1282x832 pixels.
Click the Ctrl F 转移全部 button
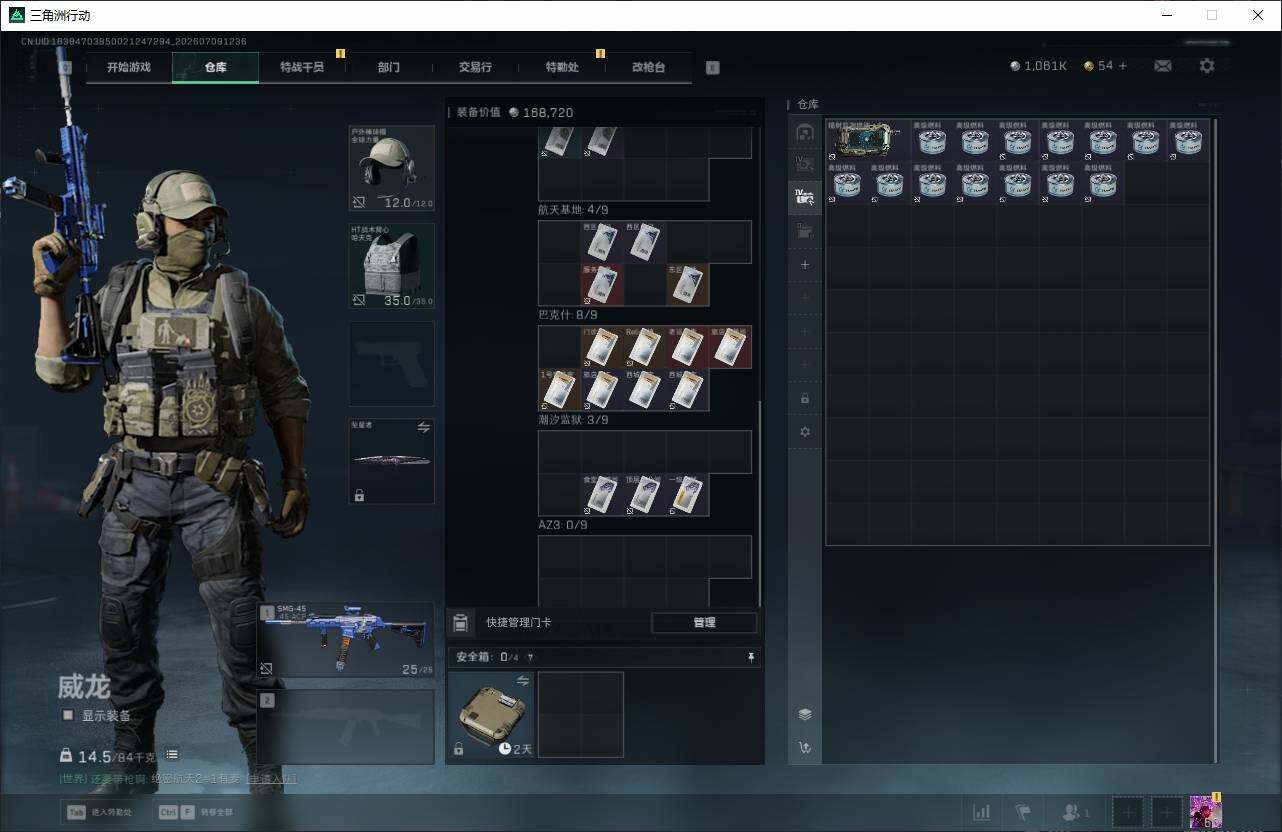tap(195, 812)
